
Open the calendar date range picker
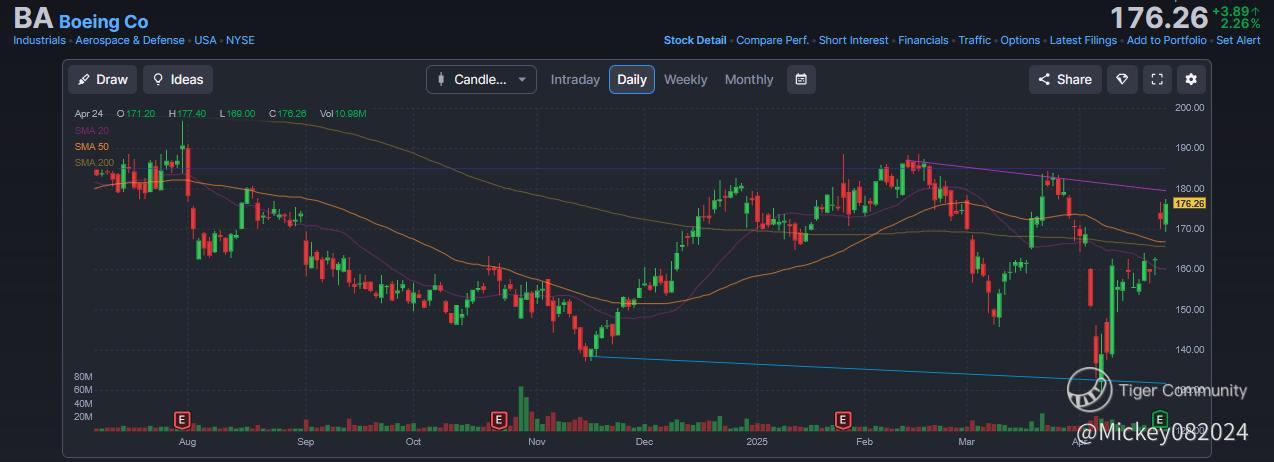pyautogui.click(x=801, y=80)
